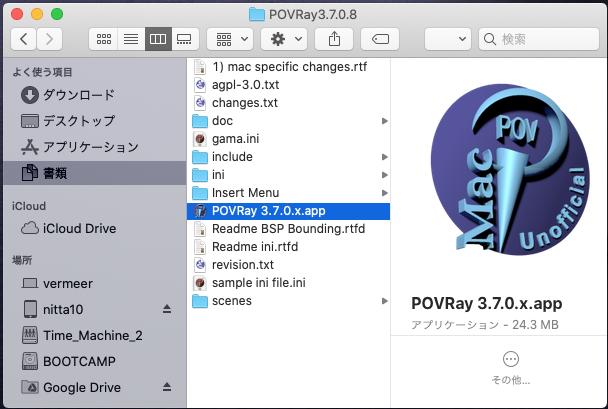This screenshot has width=608, height=409.
Task: Eject the Time_Machine_2 volume
Action: pos(167,335)
